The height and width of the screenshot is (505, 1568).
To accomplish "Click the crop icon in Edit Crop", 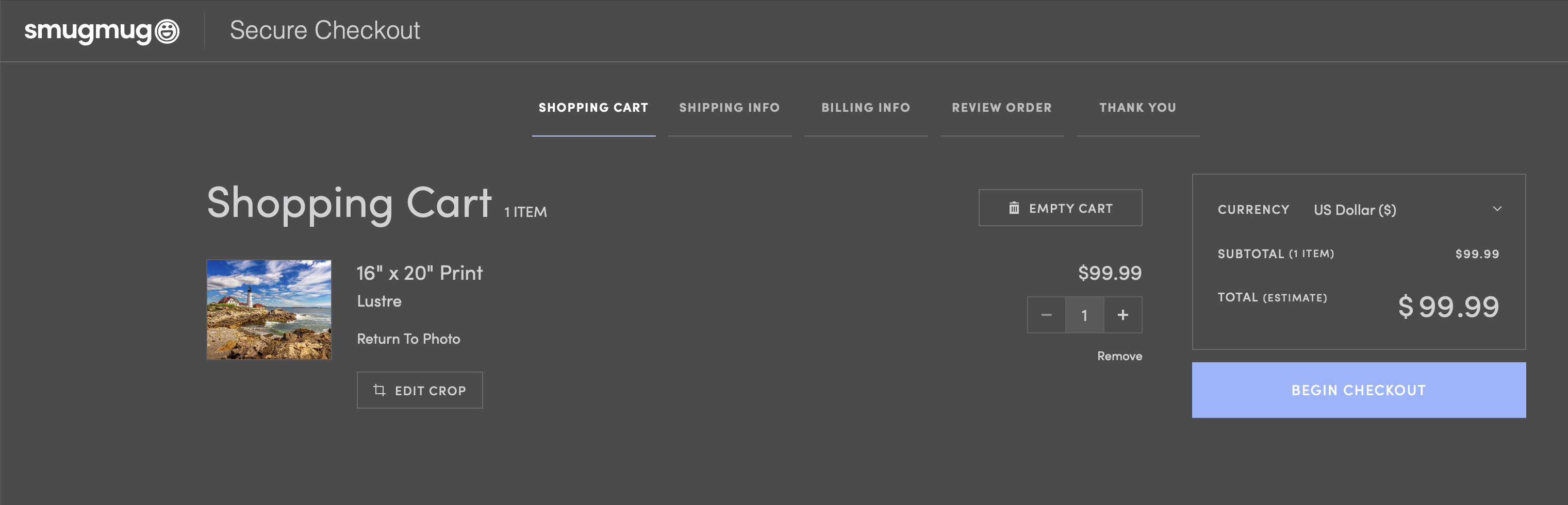I will pyautogui.click(x=379, y=390).
